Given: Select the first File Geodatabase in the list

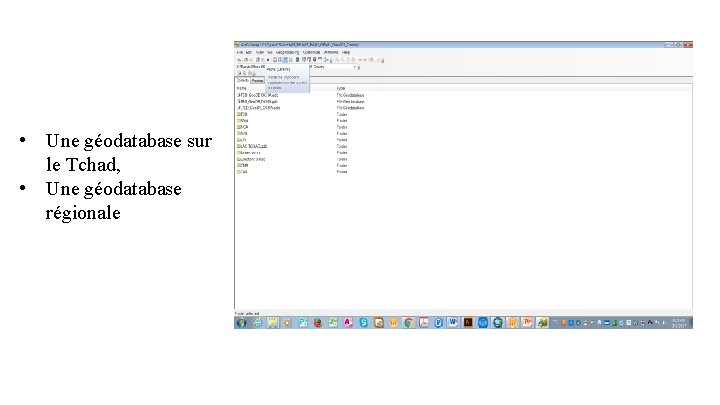Looking at the screenshot, I should click(x=257, y=95).
